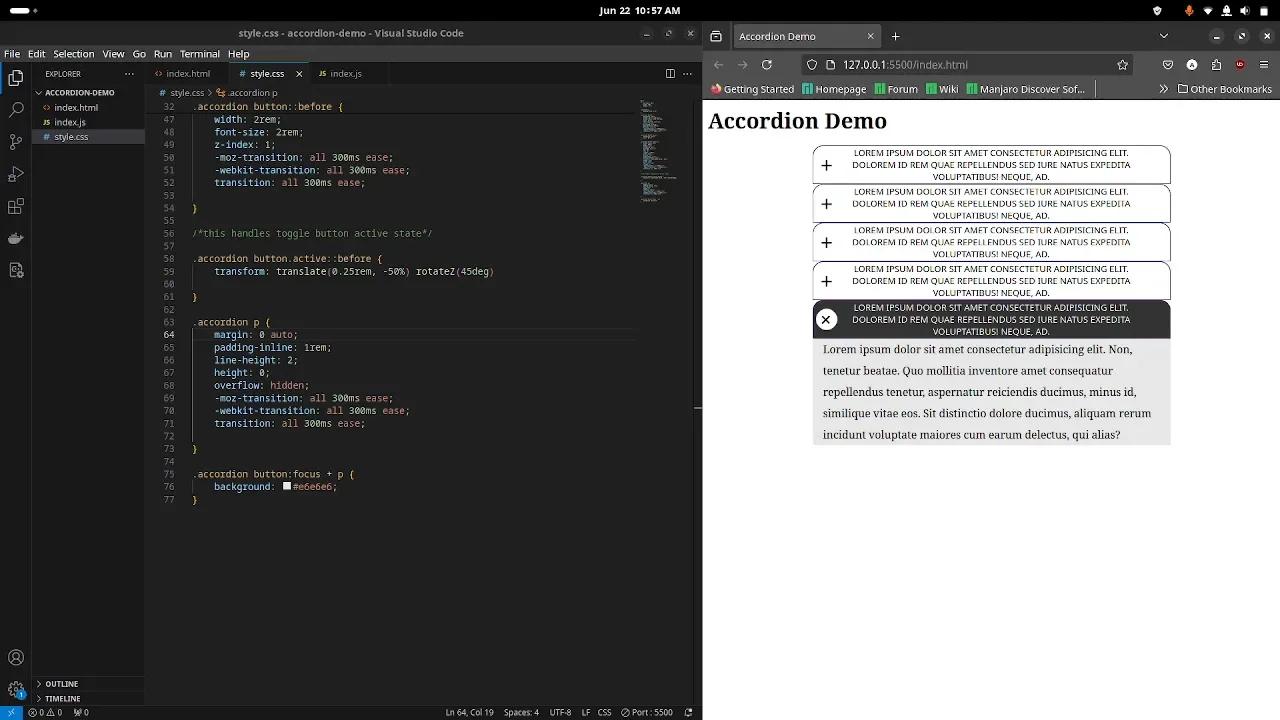
Task: Change language mode CSS in status bar
Action: point(604,712)
